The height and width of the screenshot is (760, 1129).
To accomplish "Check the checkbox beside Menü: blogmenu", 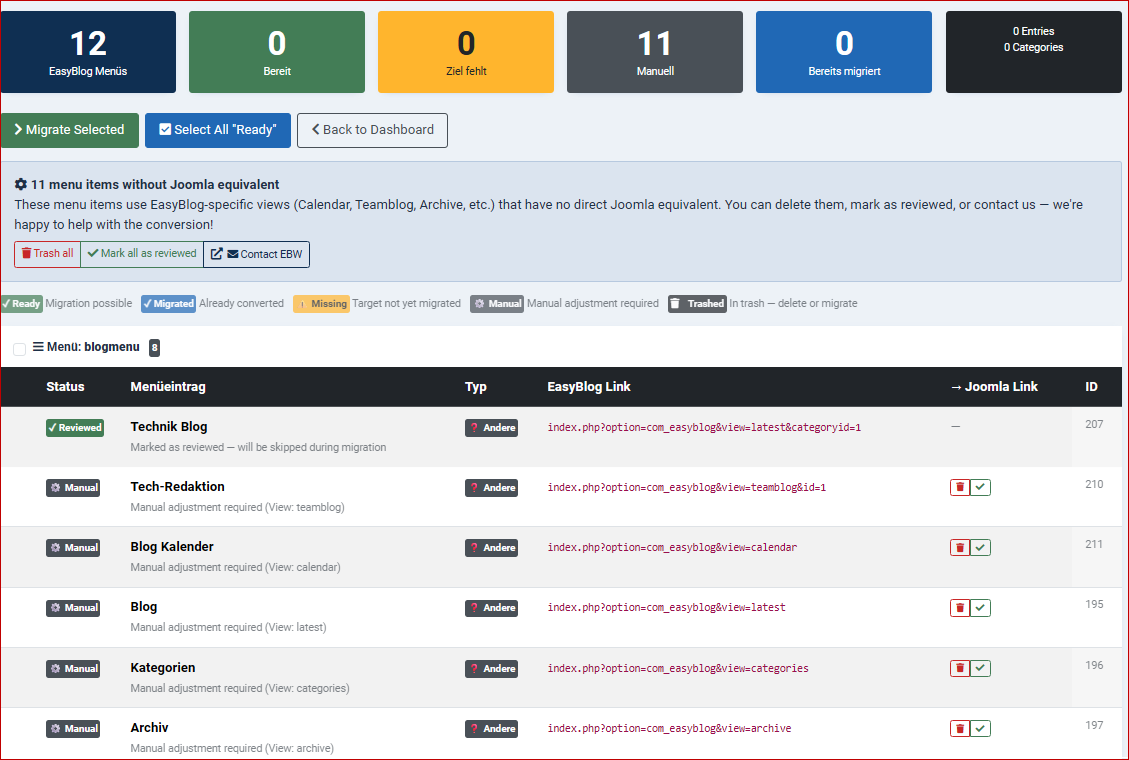I will pos(19,347).
